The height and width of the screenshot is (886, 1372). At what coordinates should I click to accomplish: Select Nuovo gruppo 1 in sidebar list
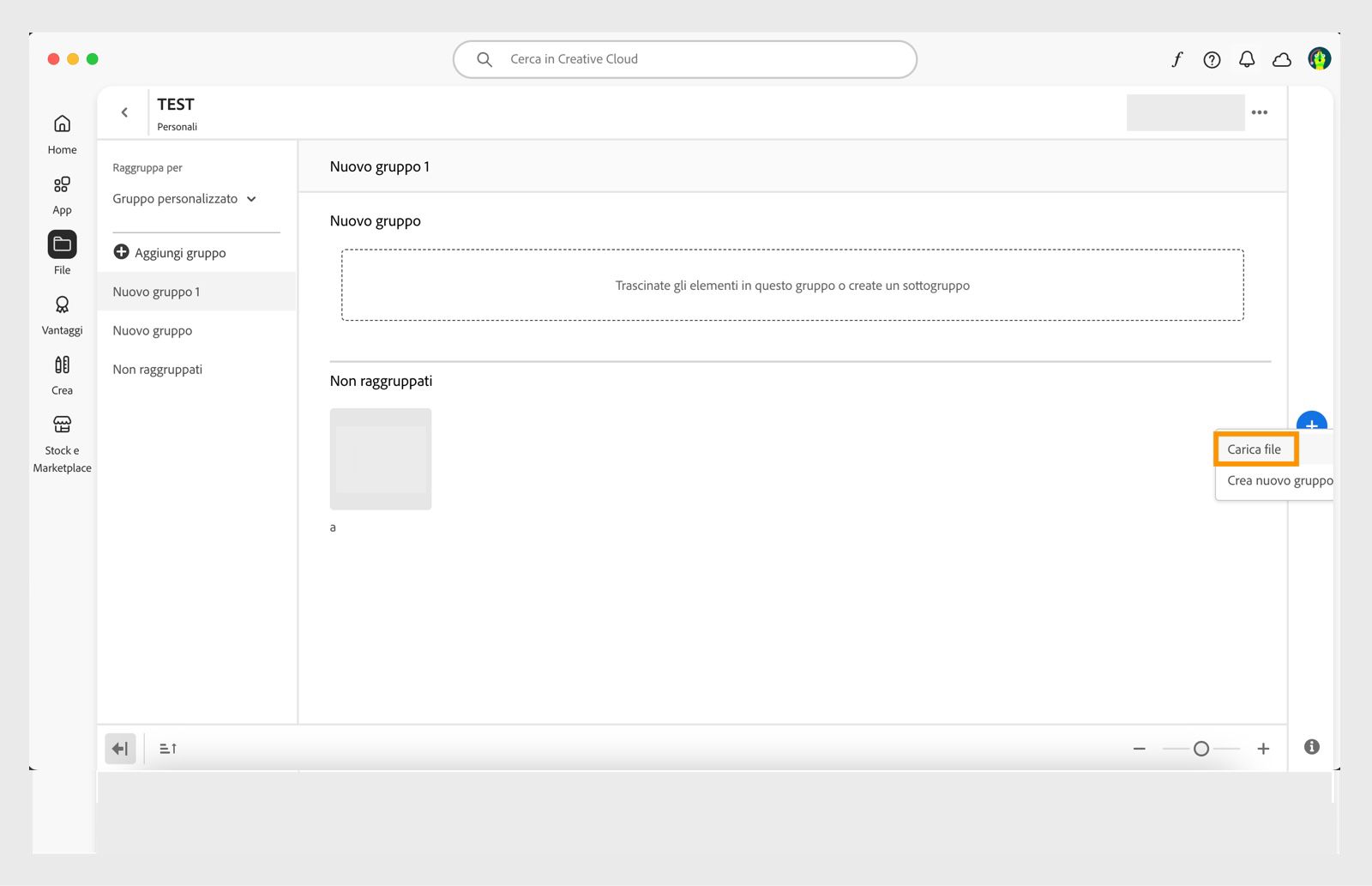pos(197,292)
